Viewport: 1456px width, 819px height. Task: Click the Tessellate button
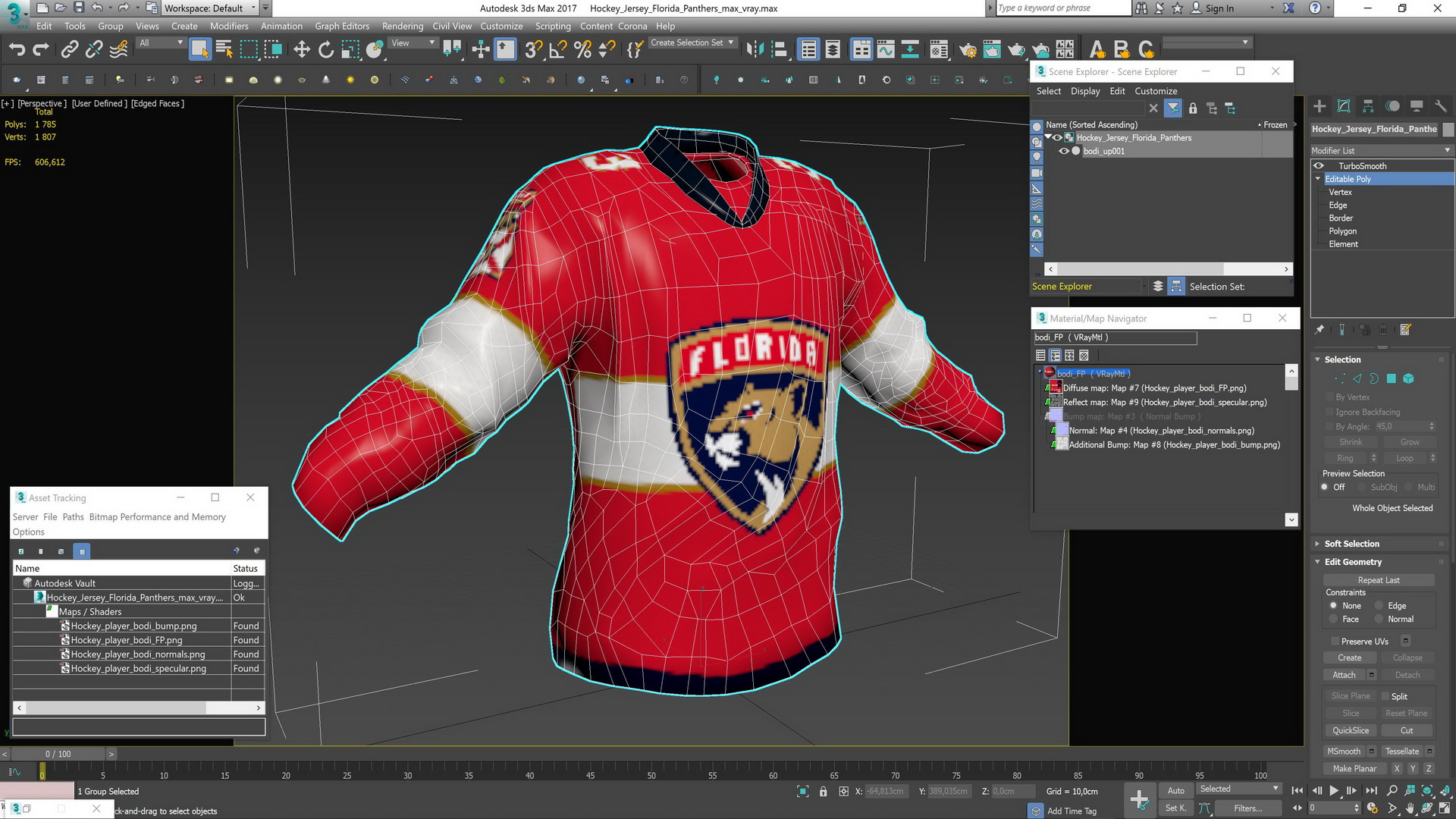tap(1401, 752)
